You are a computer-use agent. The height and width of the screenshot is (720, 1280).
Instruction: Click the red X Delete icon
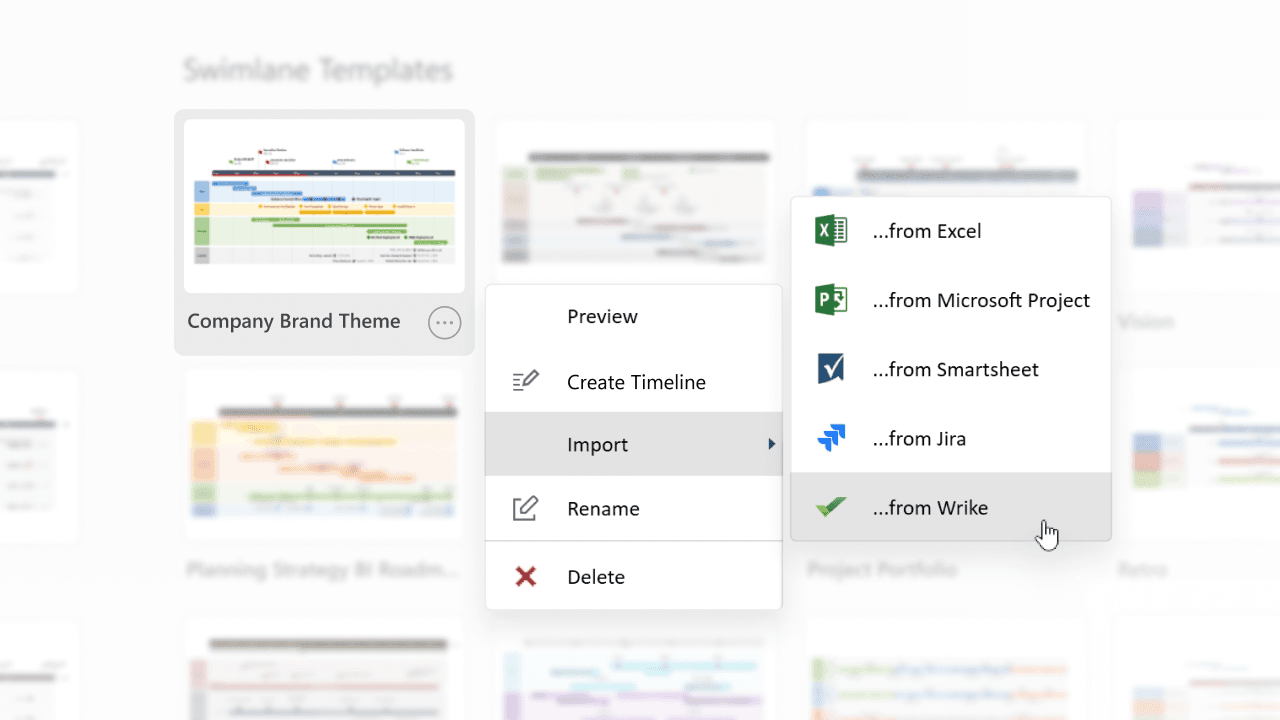525,577
